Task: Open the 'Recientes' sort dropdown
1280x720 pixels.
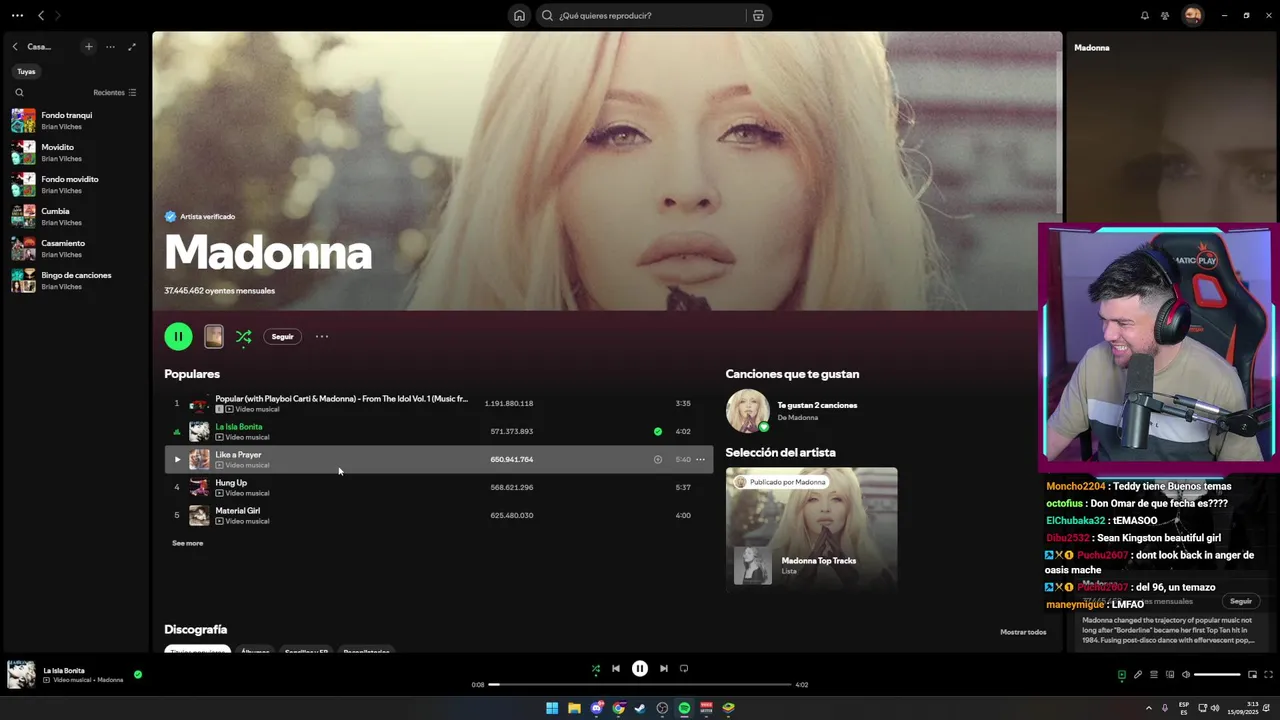Action: tap(114, 92)
